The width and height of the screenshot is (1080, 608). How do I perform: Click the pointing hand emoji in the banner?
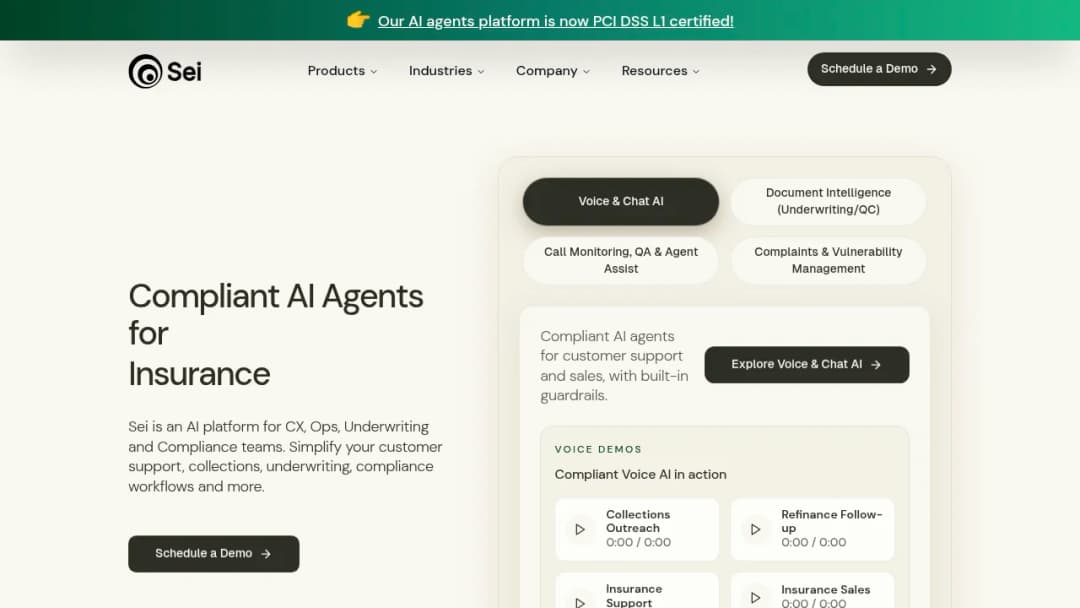click(358, 20)
